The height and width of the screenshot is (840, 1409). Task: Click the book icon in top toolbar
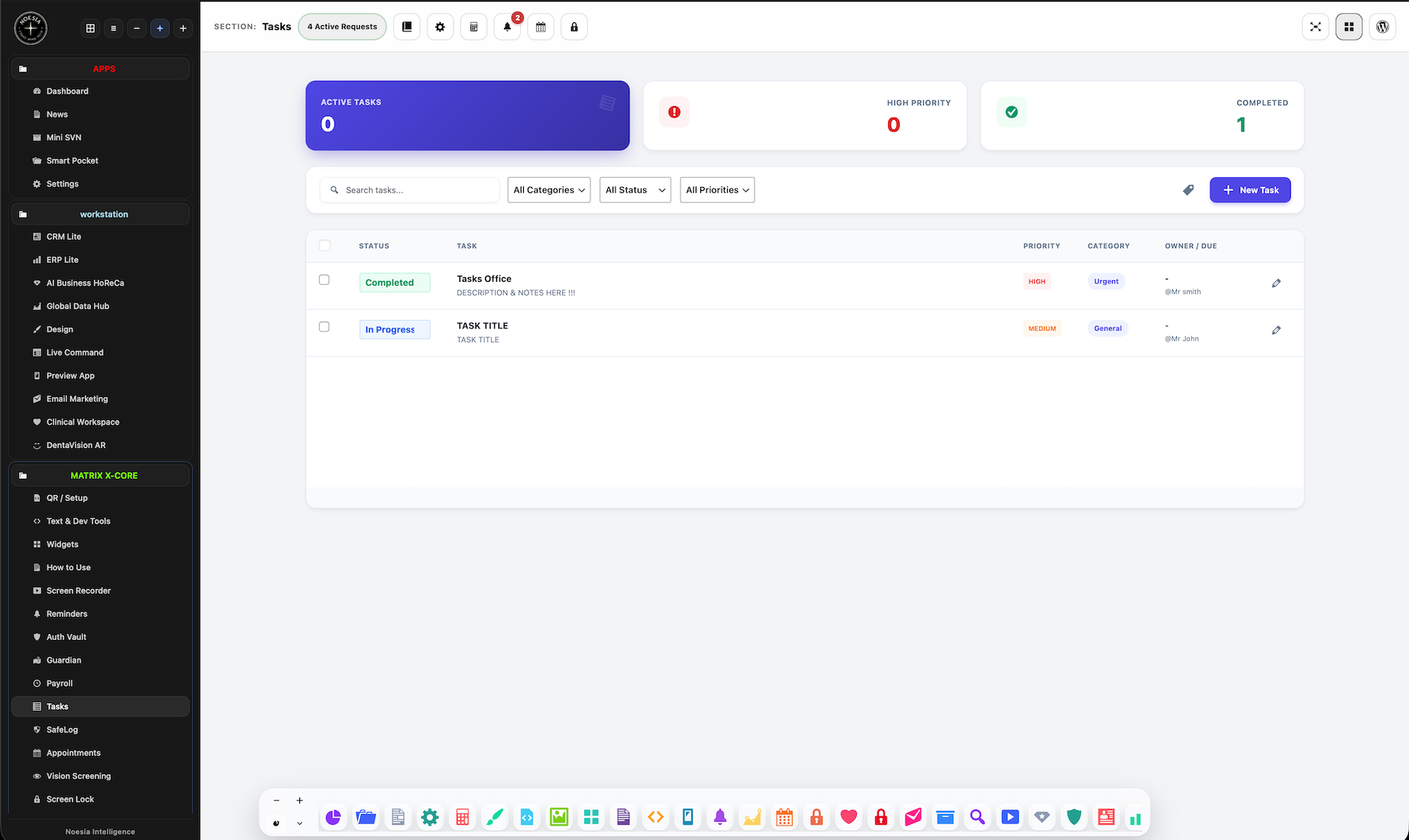click(407, 27)
